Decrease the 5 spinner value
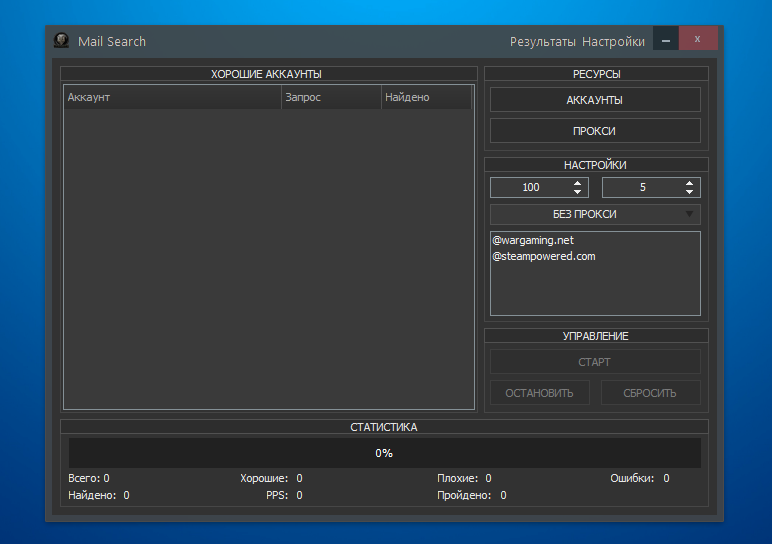 (x=690, y=192)
